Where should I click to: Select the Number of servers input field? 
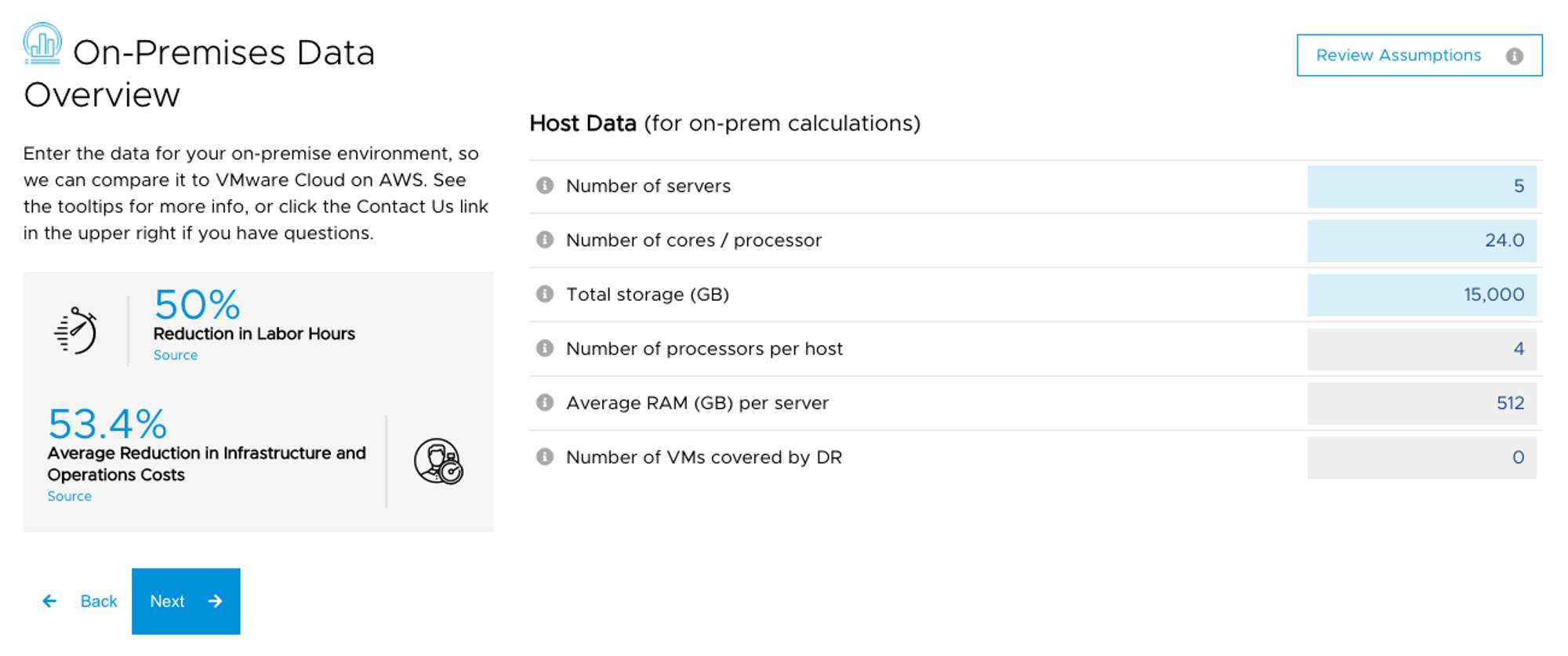1421,187
